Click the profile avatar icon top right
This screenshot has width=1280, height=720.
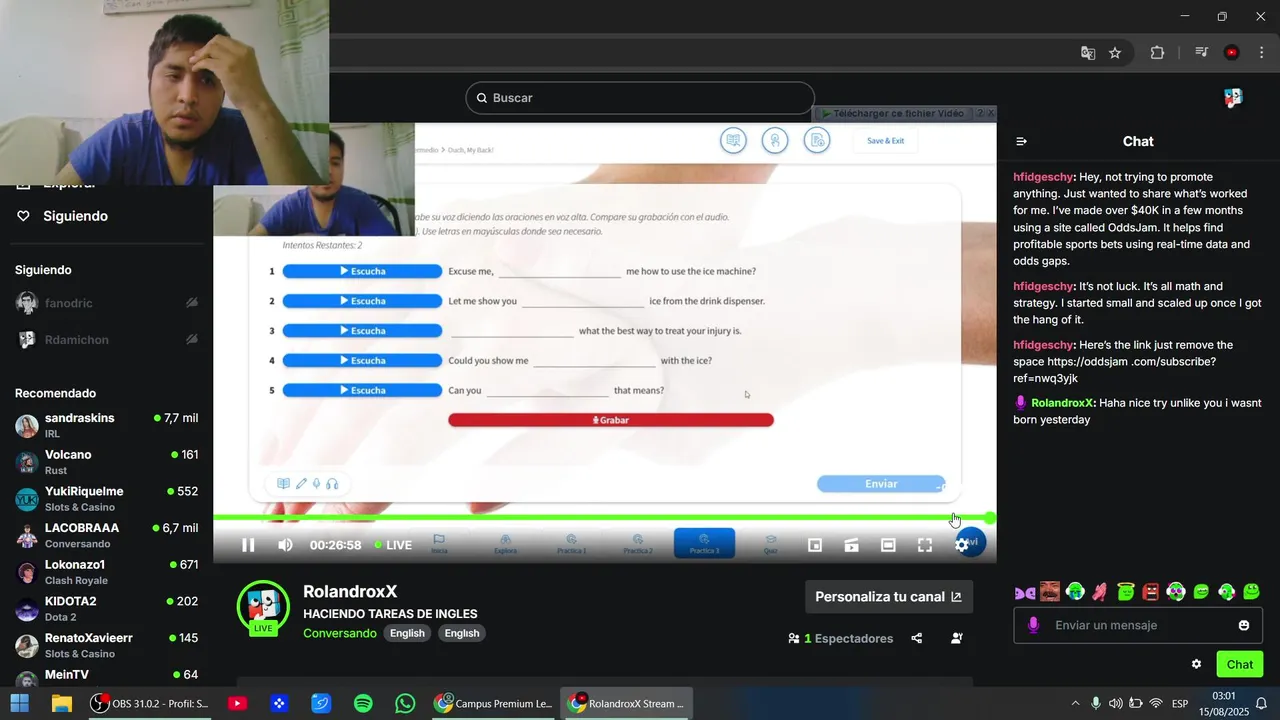click(1233, 97)
